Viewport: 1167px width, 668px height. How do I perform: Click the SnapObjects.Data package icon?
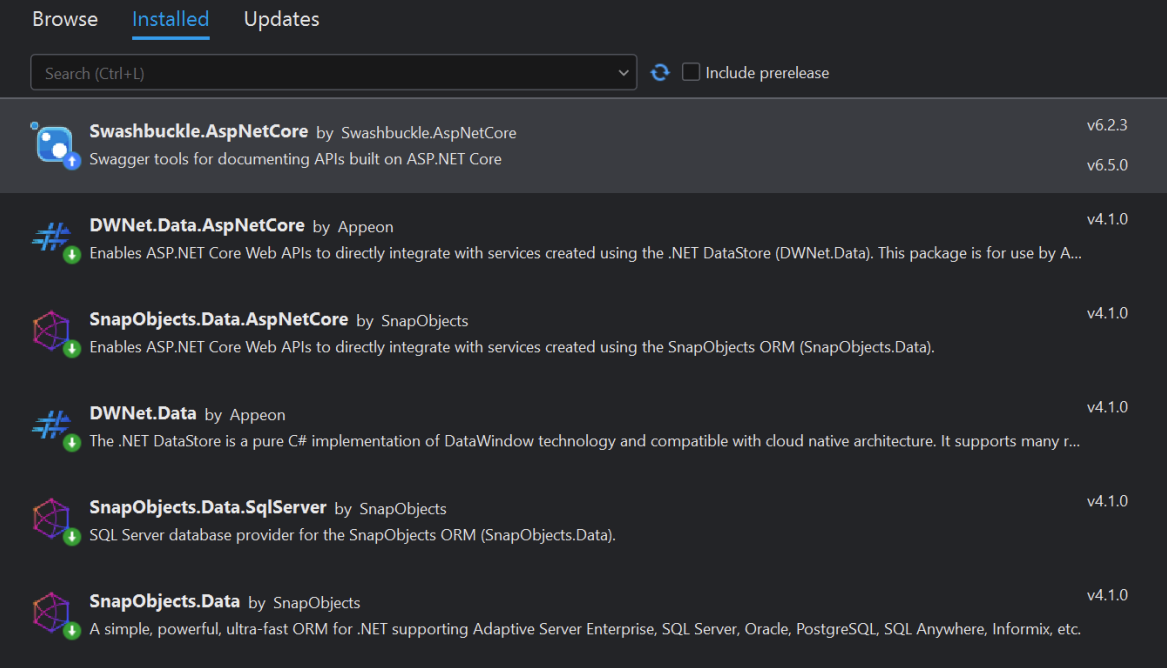coord(51,614)
